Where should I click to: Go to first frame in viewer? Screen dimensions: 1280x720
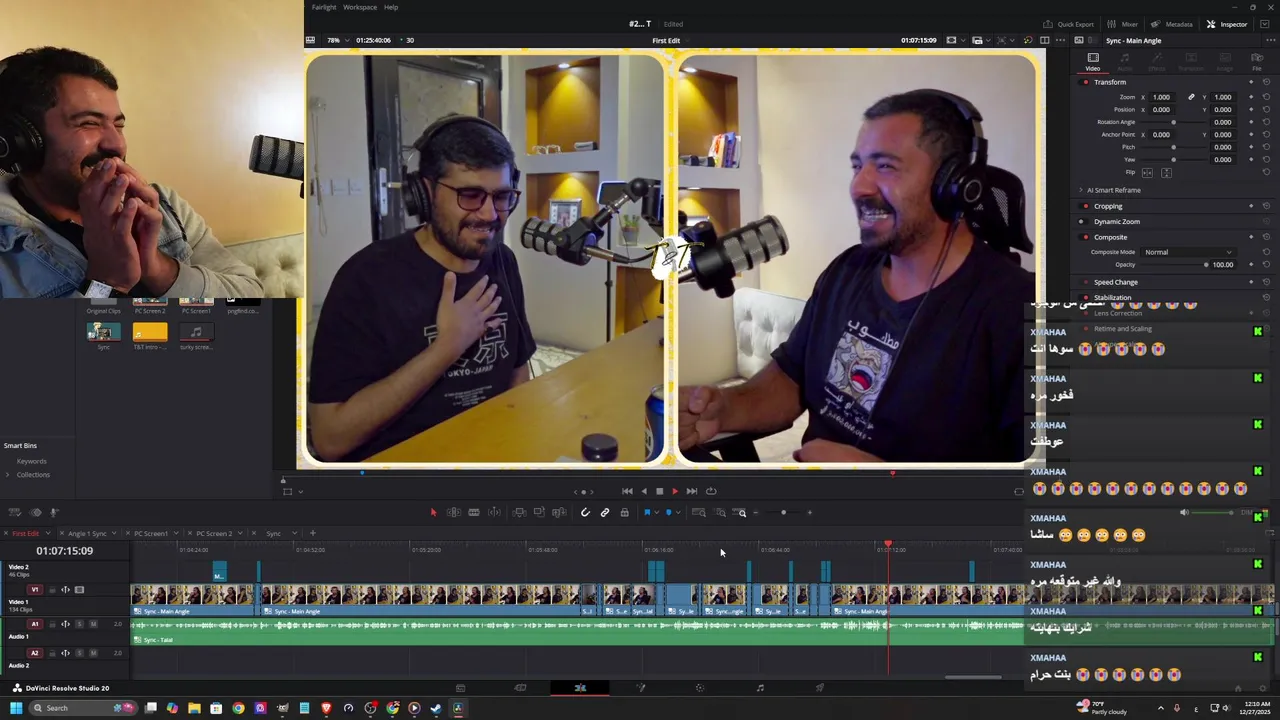(627, 491)
